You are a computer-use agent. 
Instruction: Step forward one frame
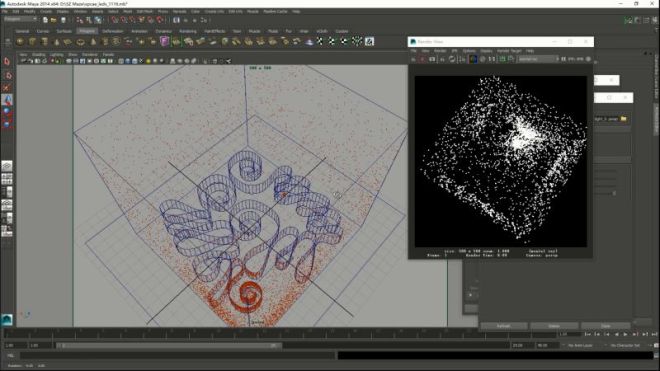(635, 334)
